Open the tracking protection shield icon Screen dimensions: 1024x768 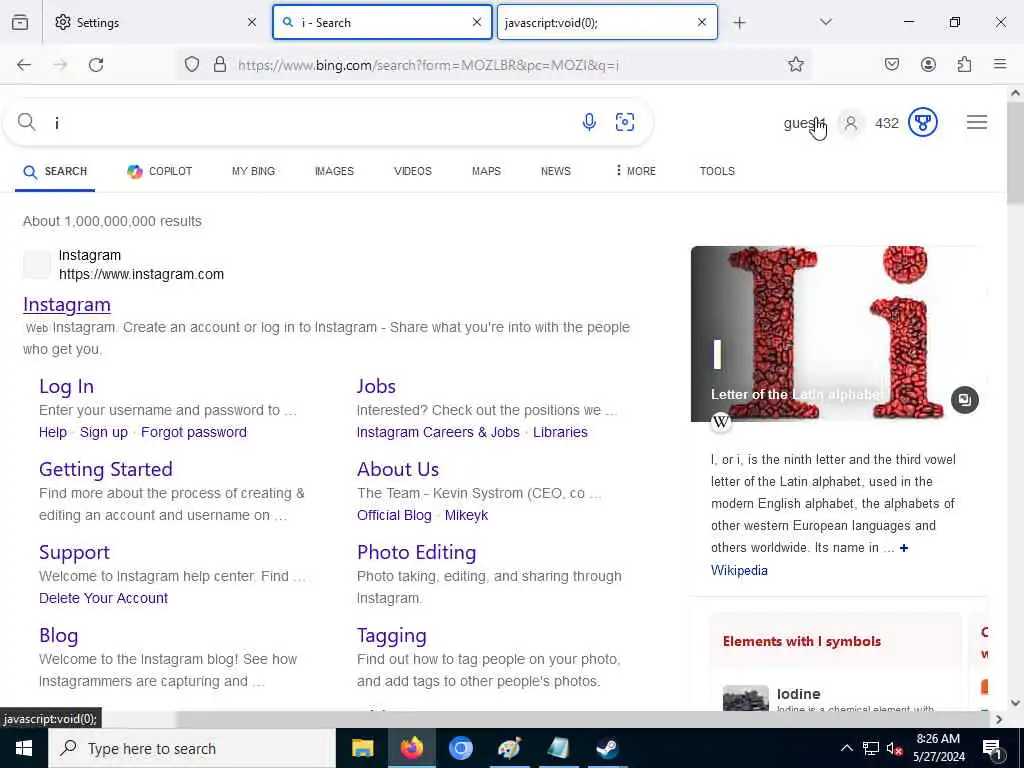click(191, 64)
